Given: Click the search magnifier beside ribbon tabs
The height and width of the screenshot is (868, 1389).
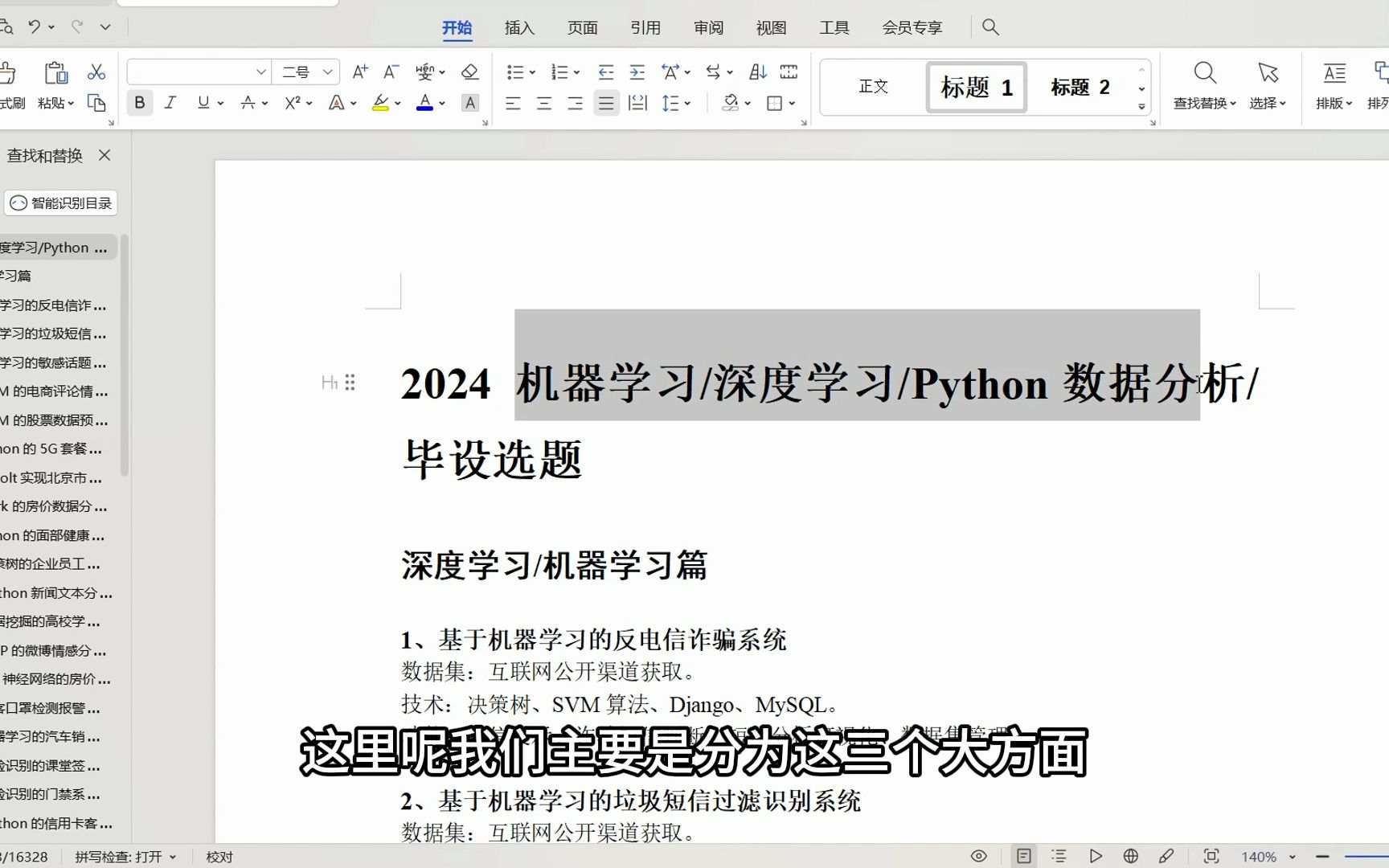Looking at the screenshot, I should 991,27.
